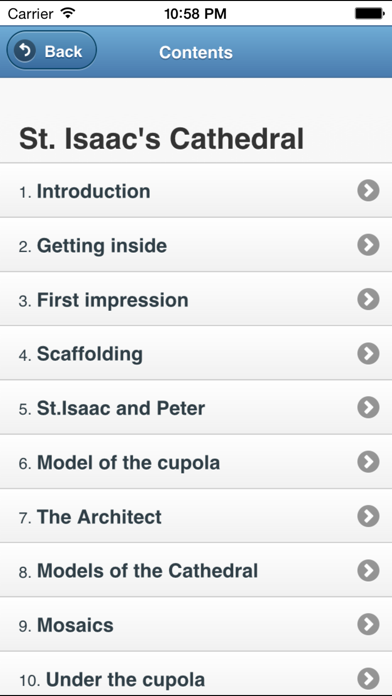This screenshot has height=696, width=392.
Task: Click arrow icon beside Models of the Cathedral
Action: 368,570
